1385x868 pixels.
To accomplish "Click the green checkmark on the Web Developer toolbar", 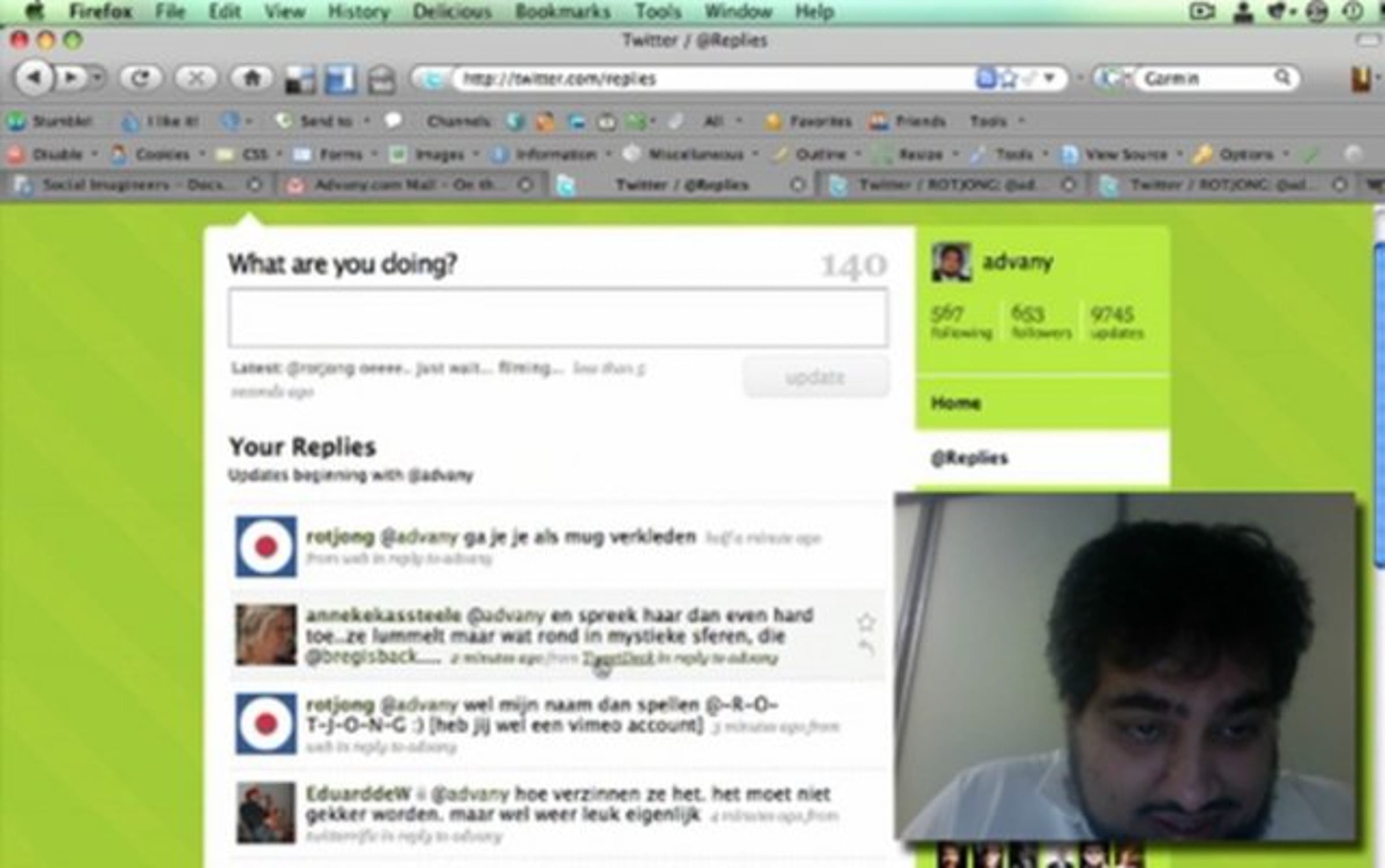I will [x=1309, y=155].
